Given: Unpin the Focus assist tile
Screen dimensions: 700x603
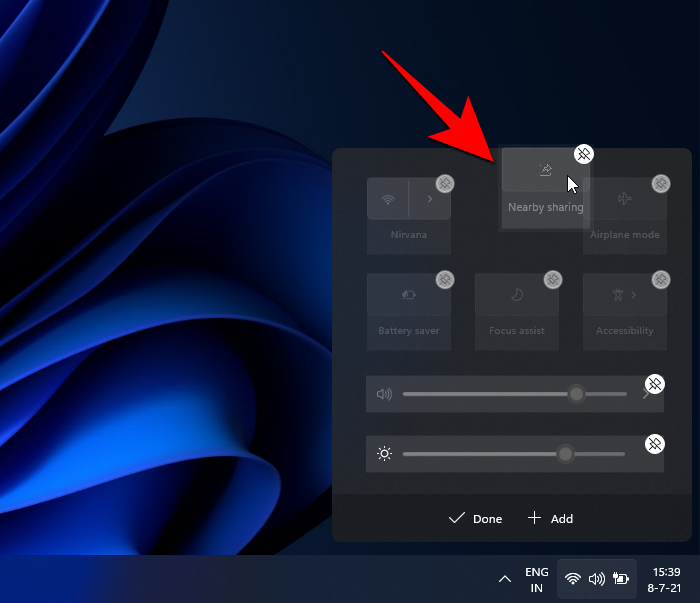Looking at the screenshot, I should 552,279.
